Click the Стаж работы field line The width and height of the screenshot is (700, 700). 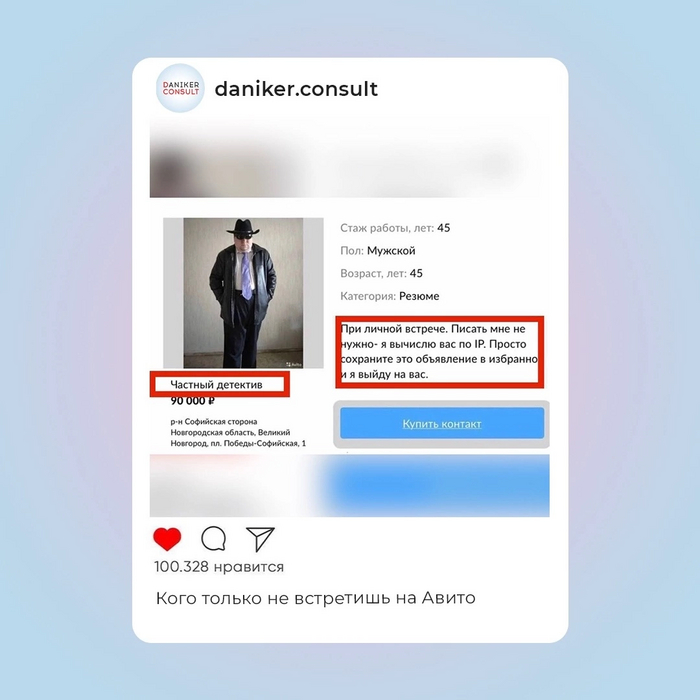pyautogui.click(x=395, y=228)
